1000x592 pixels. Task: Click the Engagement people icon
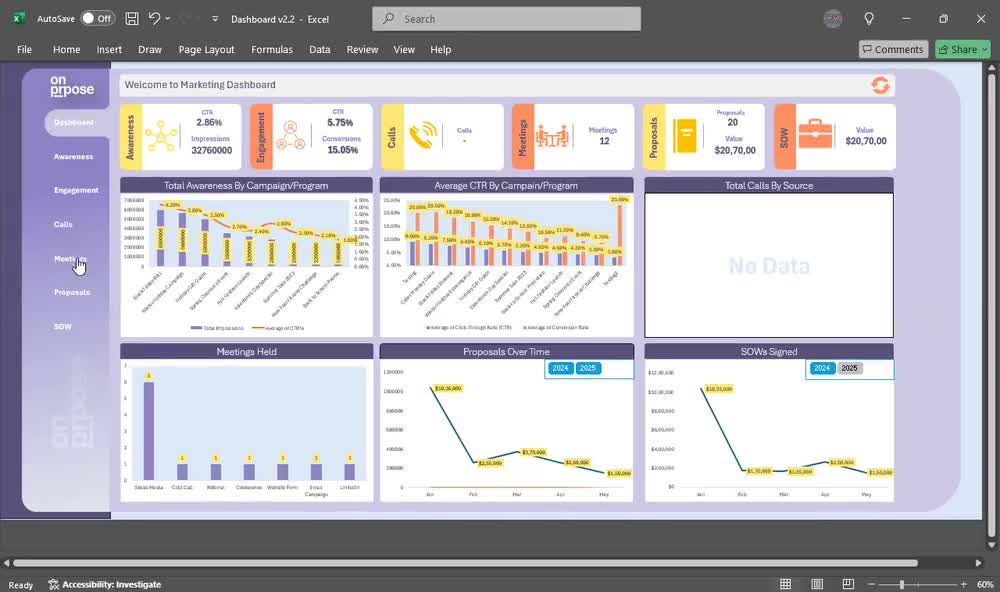(x=291, y=136)
